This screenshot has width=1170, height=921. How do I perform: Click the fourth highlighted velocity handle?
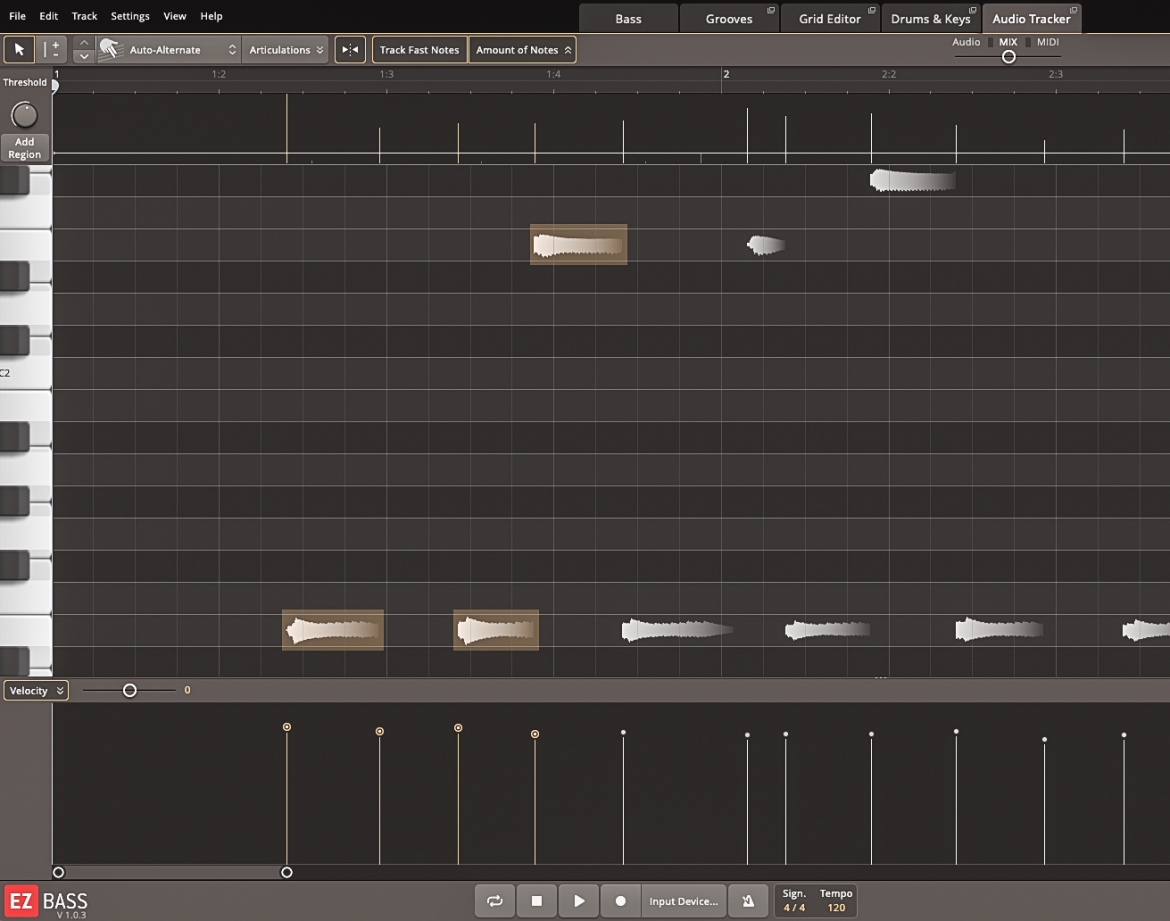[x=535, y=734]
